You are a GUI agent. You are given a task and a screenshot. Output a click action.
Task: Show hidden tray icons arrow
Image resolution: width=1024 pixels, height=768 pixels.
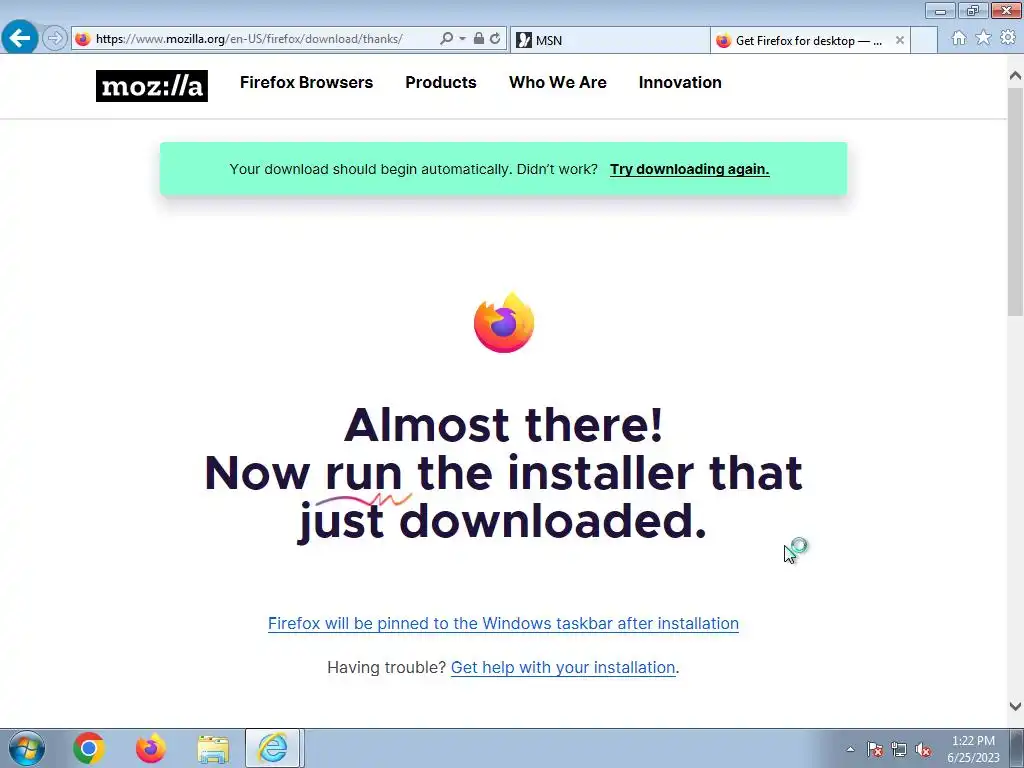(850, 749)
